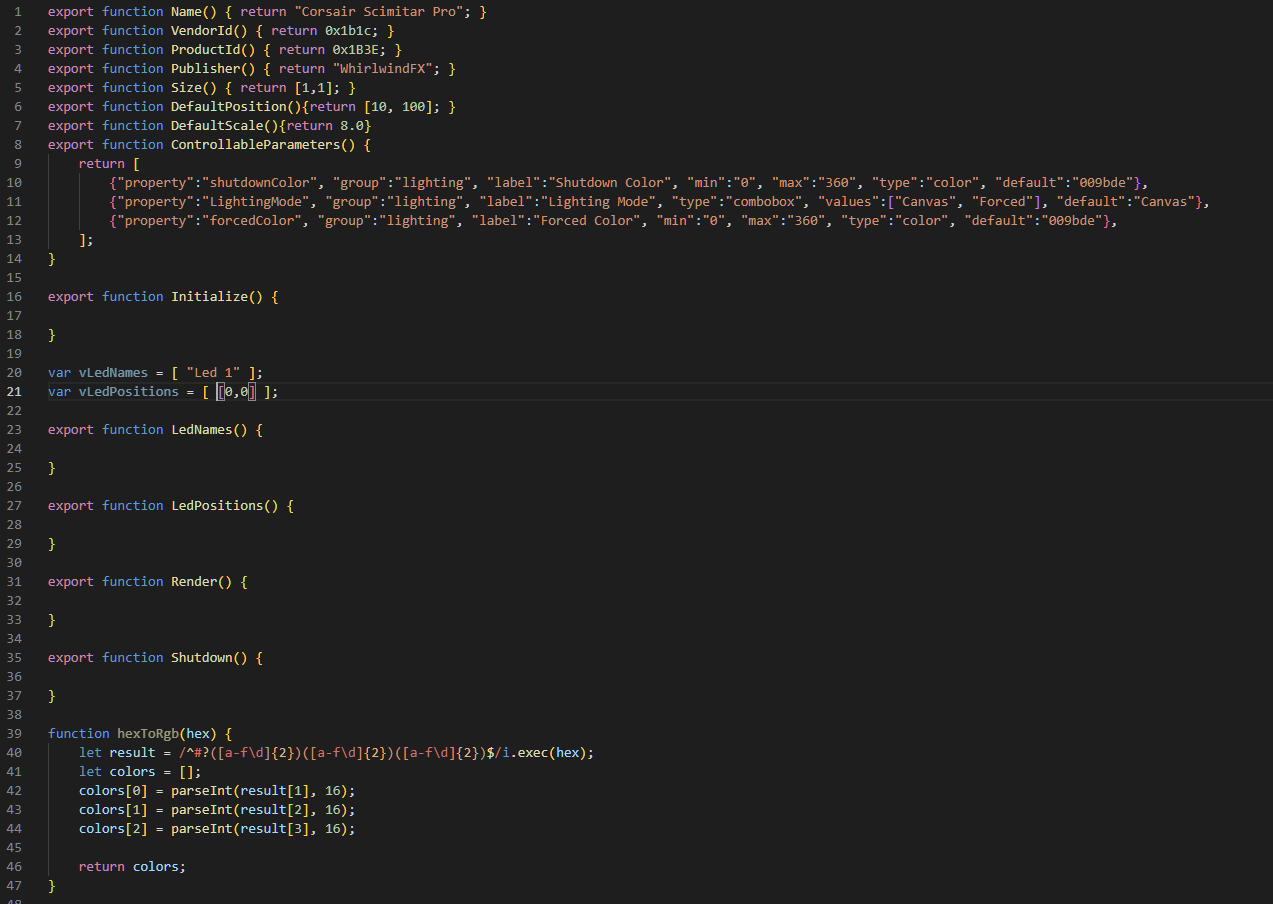Click line number 8 in the gutter
This screenshot has height=904, width=1273.
[x=16, y=145]
